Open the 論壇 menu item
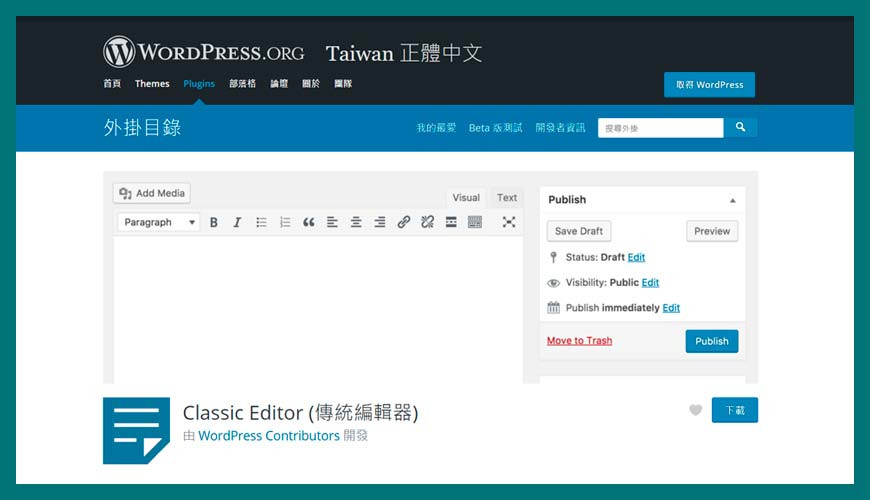This screenshot has height=500, width=870. pyautogui.click(x=279, y=84)
